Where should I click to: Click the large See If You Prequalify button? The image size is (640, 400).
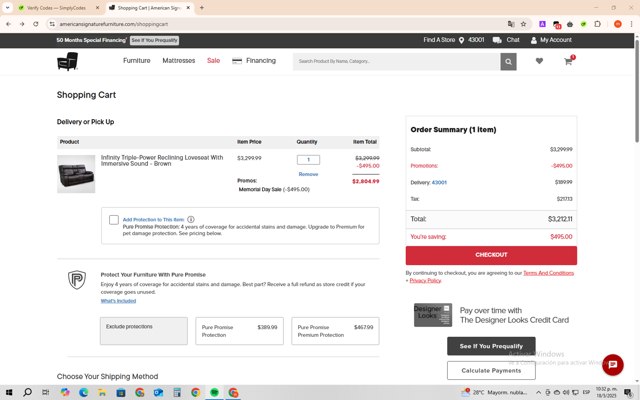tap(491, 346)
